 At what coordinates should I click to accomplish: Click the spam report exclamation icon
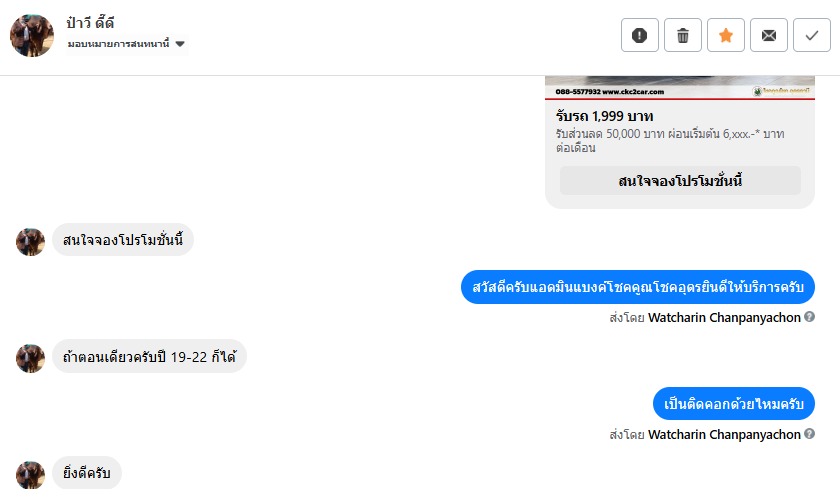(x=640, y=35)
